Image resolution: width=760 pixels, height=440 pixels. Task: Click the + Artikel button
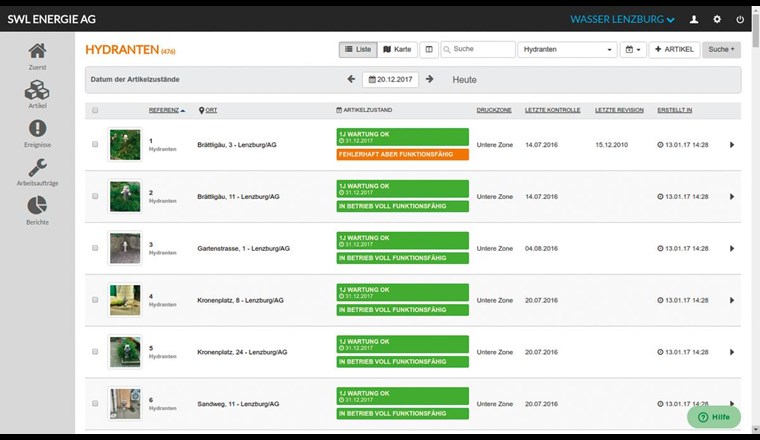(674, 49)
